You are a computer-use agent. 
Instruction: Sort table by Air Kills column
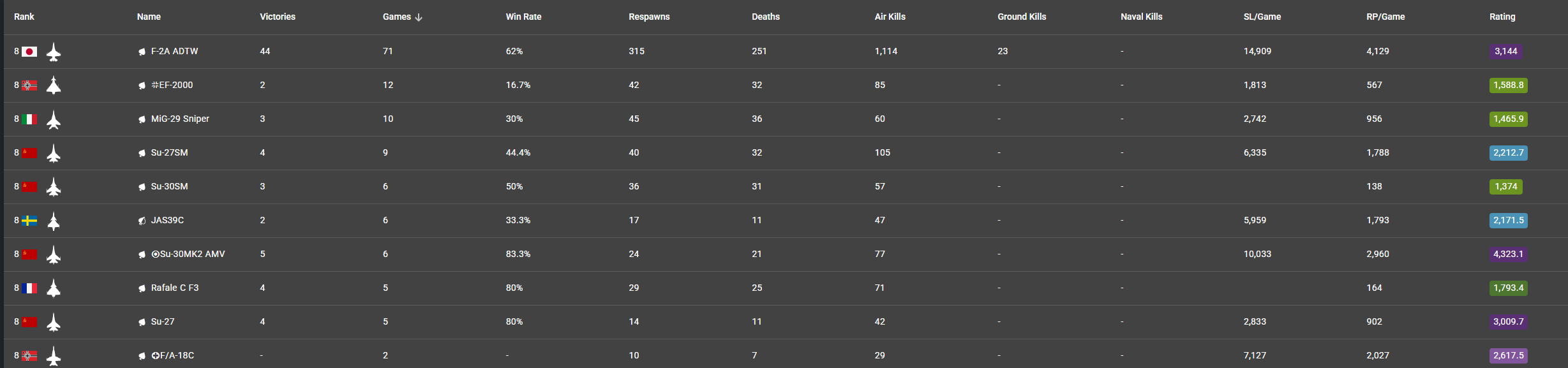point(890,17)
